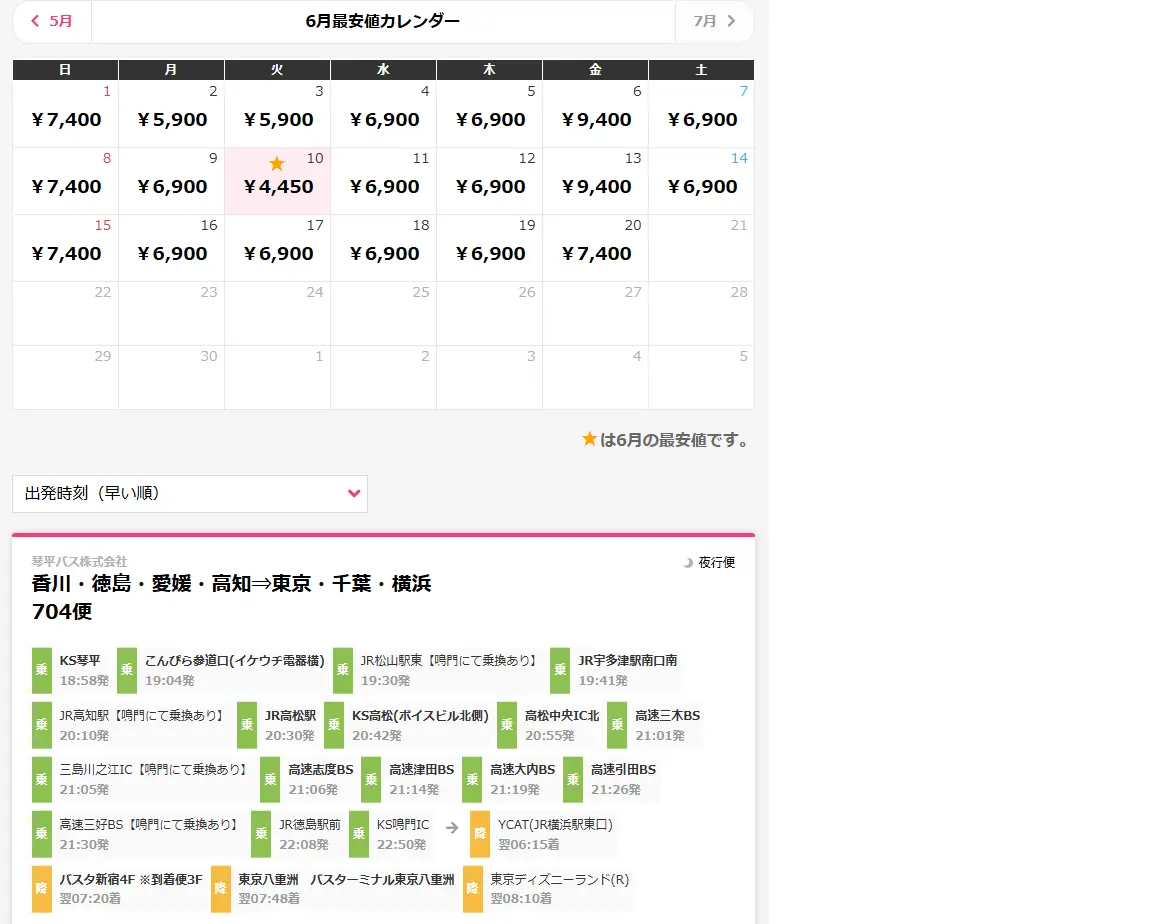Click the 夜行便 moon icon

click(688, 562)
